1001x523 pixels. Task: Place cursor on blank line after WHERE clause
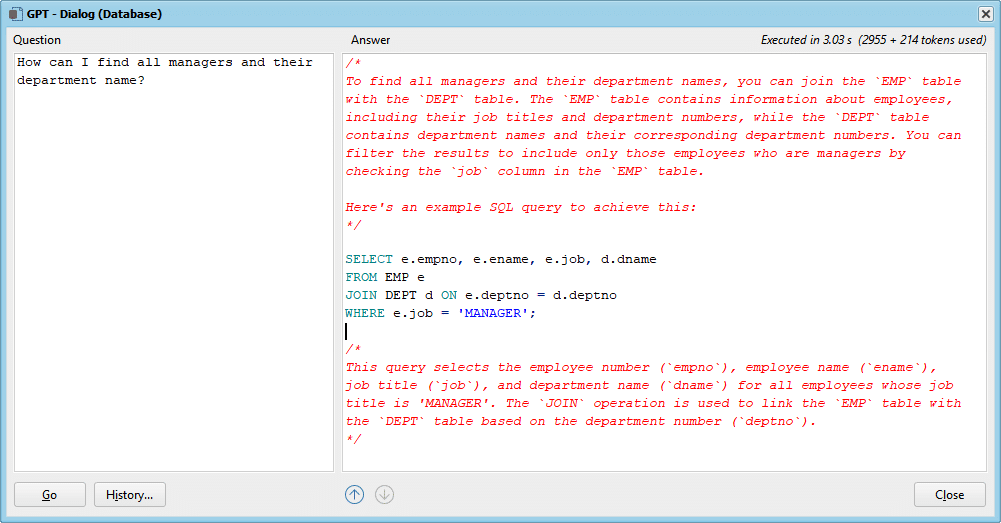pos(500,331)
